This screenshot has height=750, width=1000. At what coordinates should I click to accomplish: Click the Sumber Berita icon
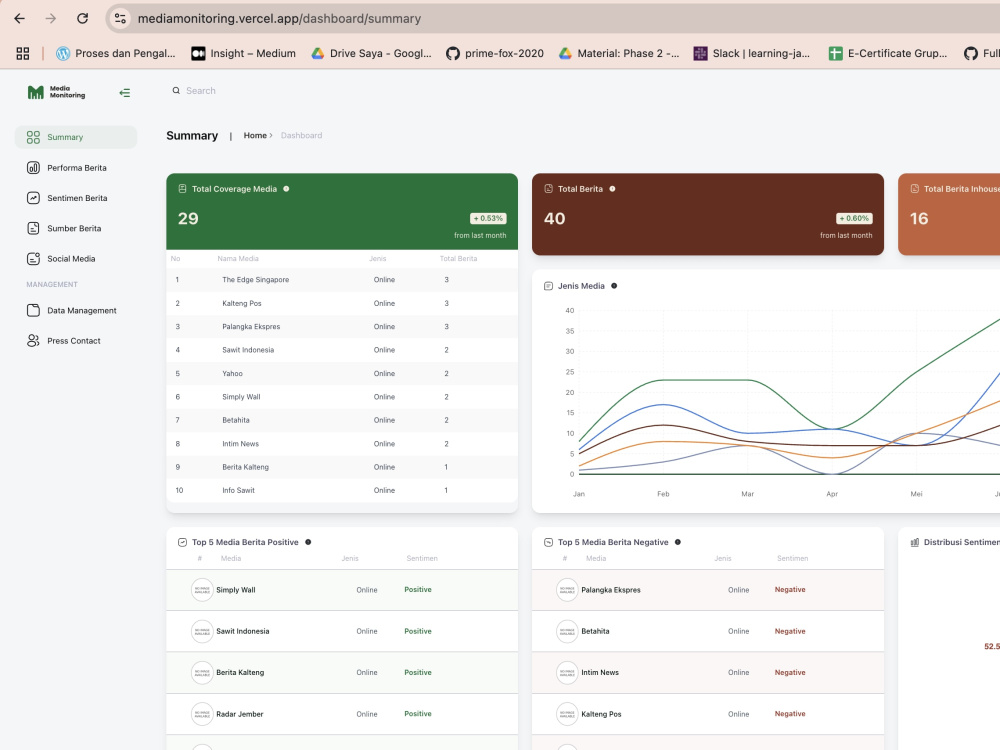(33, 228)
